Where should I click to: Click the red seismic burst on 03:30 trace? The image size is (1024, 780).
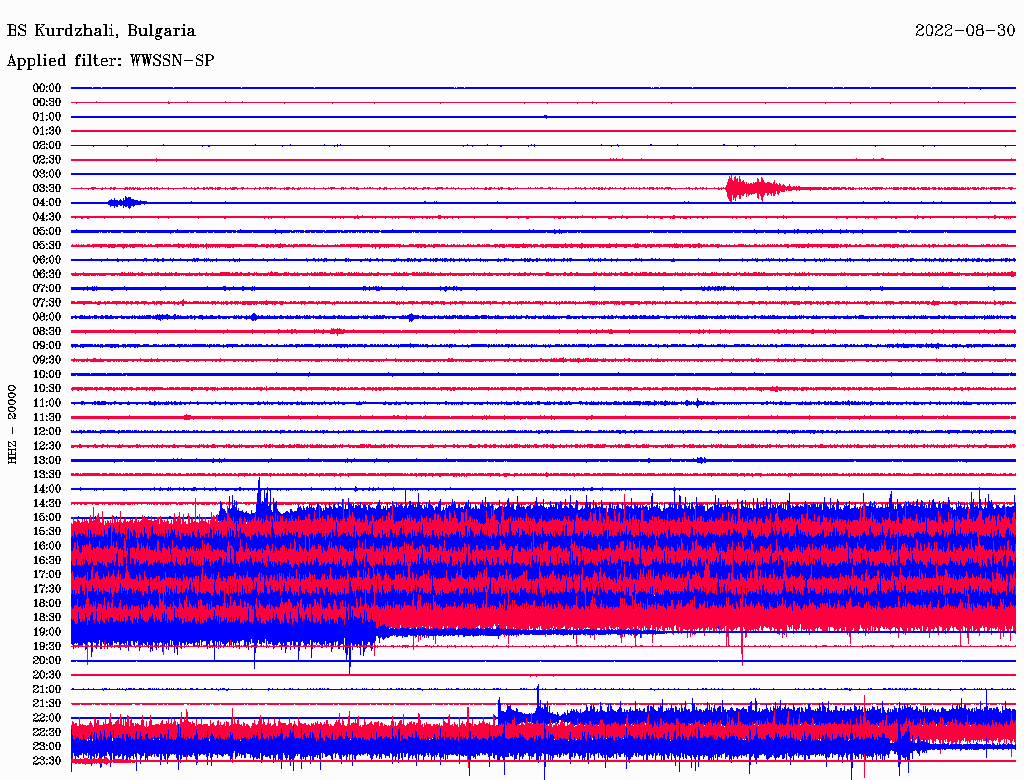750,188
